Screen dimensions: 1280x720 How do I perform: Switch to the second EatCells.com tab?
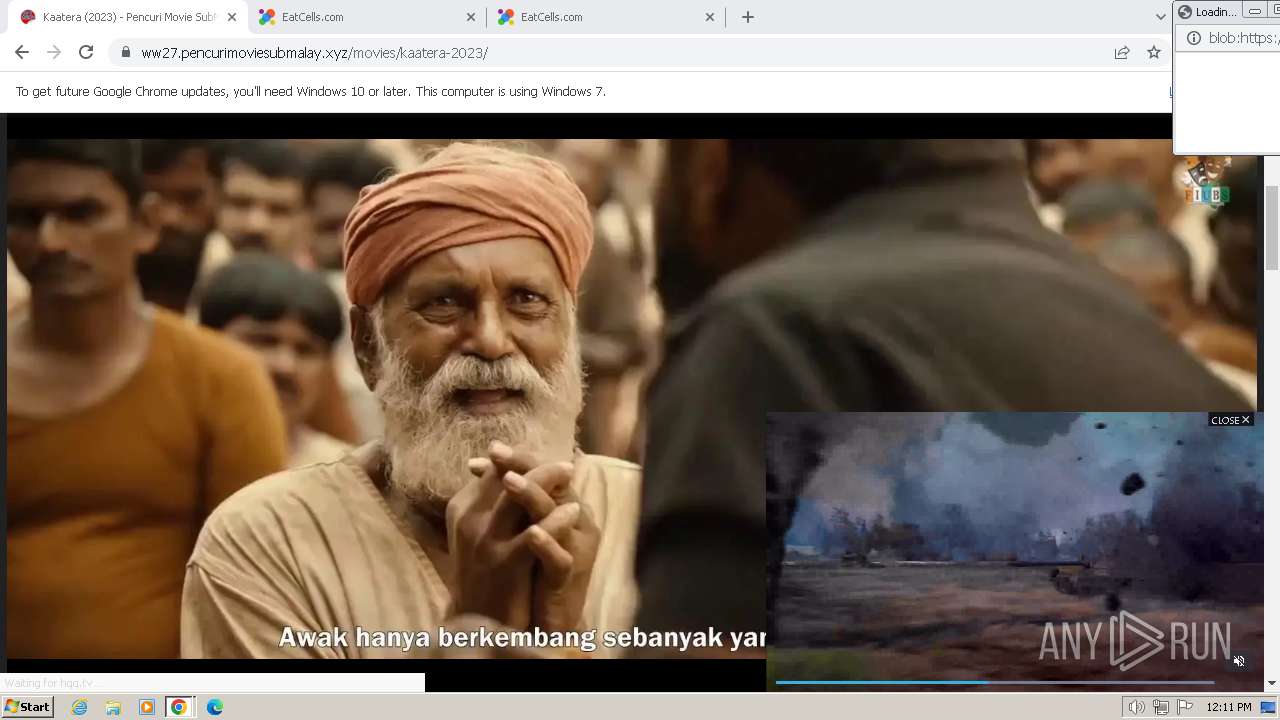click(x=605, y=17)
